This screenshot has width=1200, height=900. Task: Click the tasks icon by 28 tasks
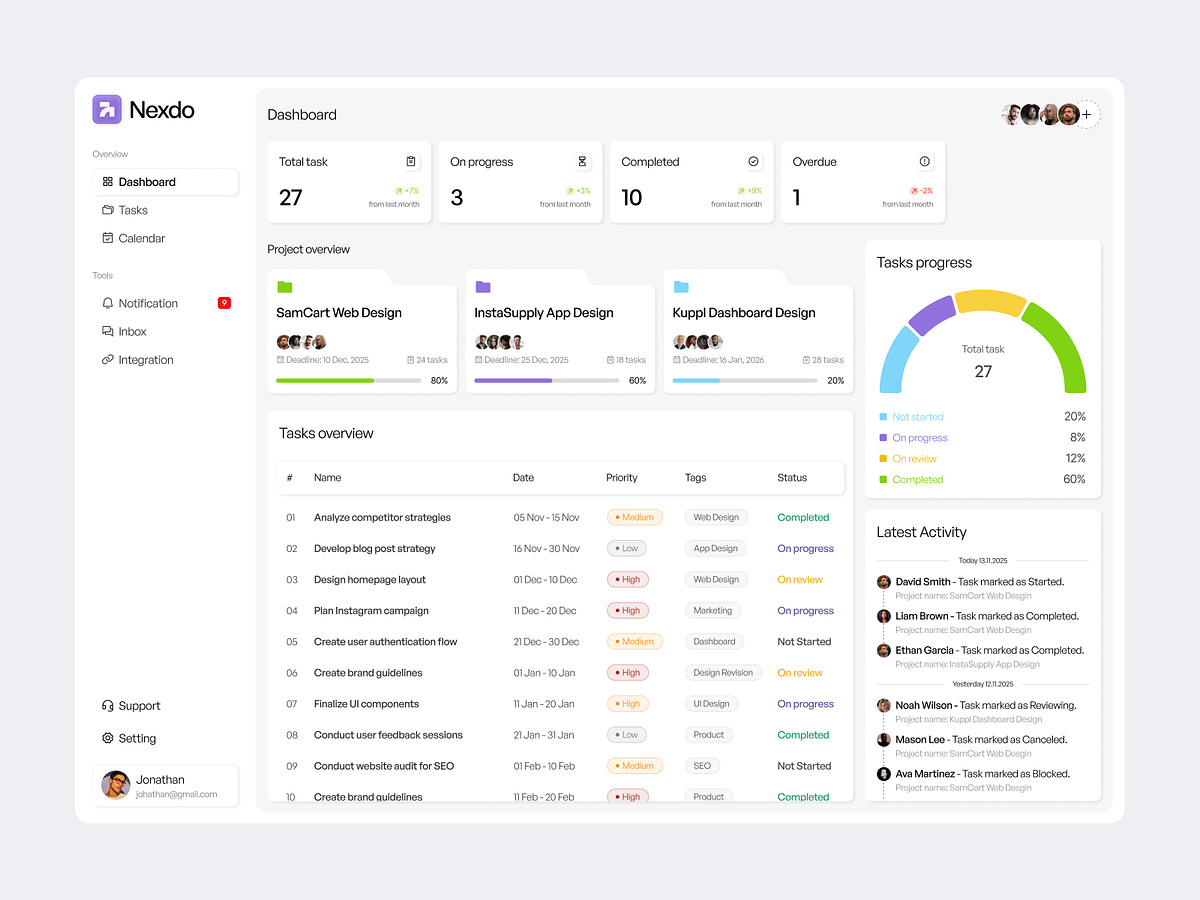807,360
